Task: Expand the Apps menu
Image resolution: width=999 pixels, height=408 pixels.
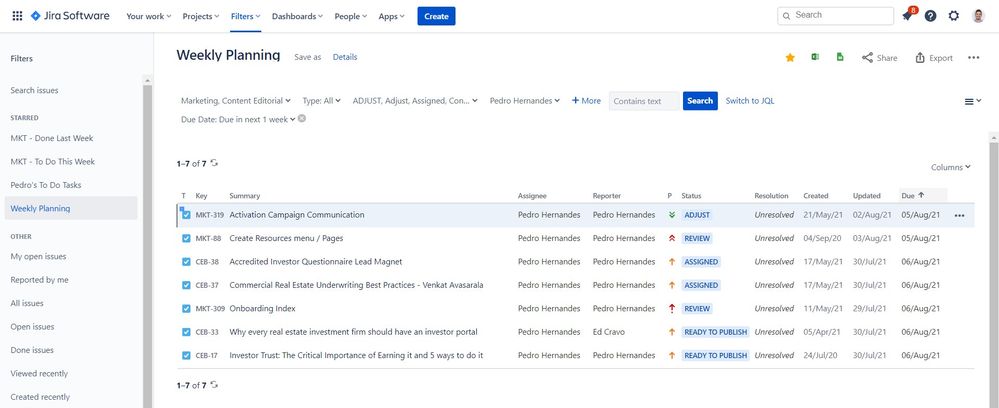Action: 391,17
